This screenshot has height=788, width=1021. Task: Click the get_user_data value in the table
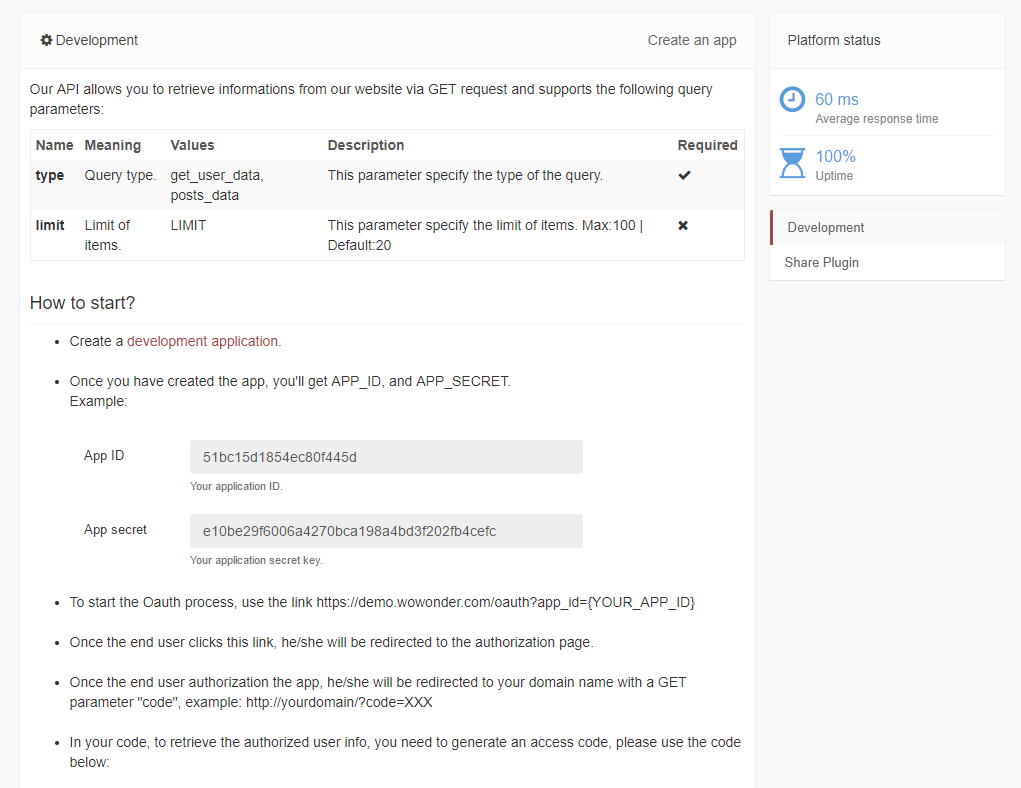pos(217,175)
